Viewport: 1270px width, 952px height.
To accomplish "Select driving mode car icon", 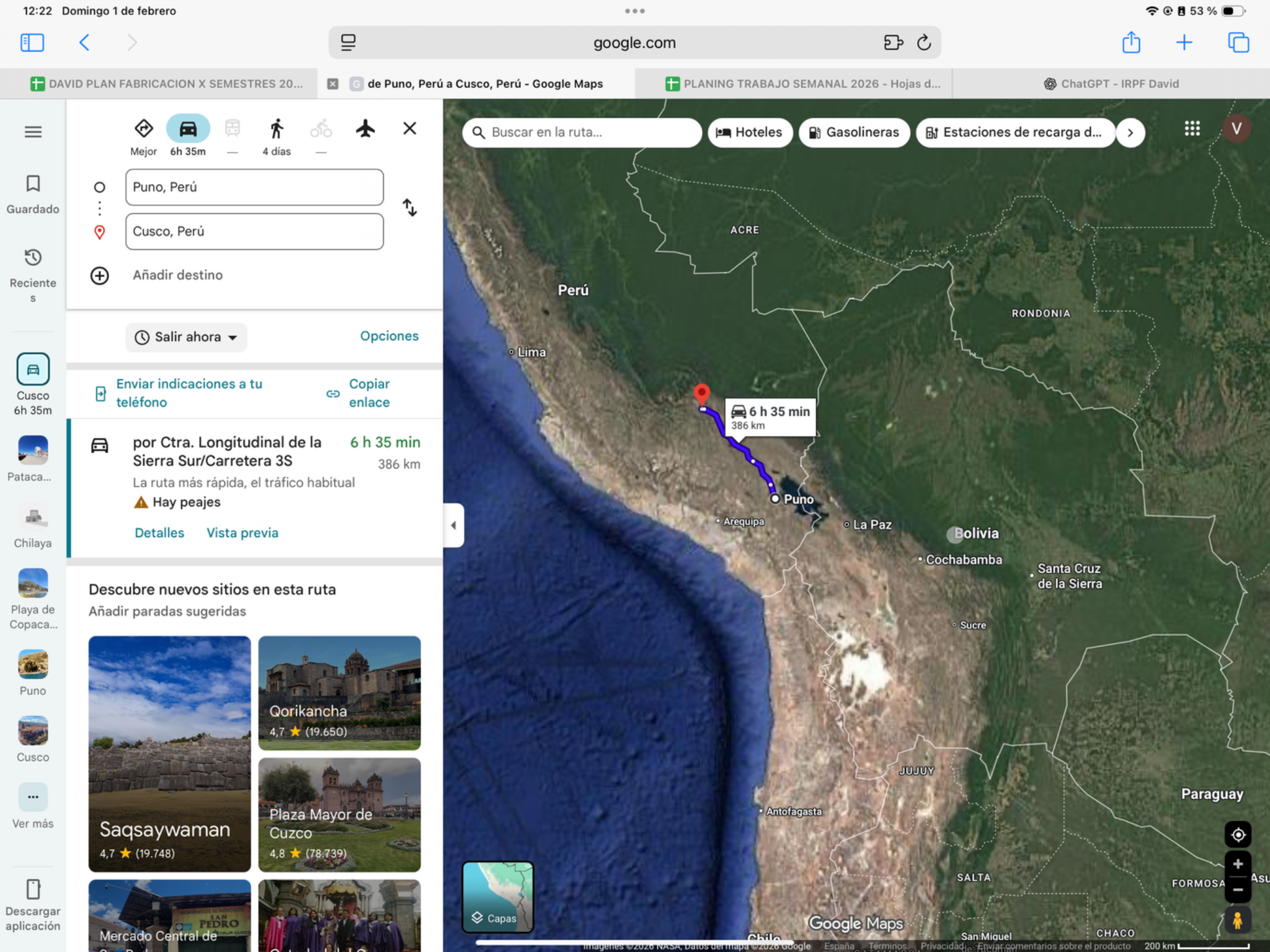I will 188,129.
